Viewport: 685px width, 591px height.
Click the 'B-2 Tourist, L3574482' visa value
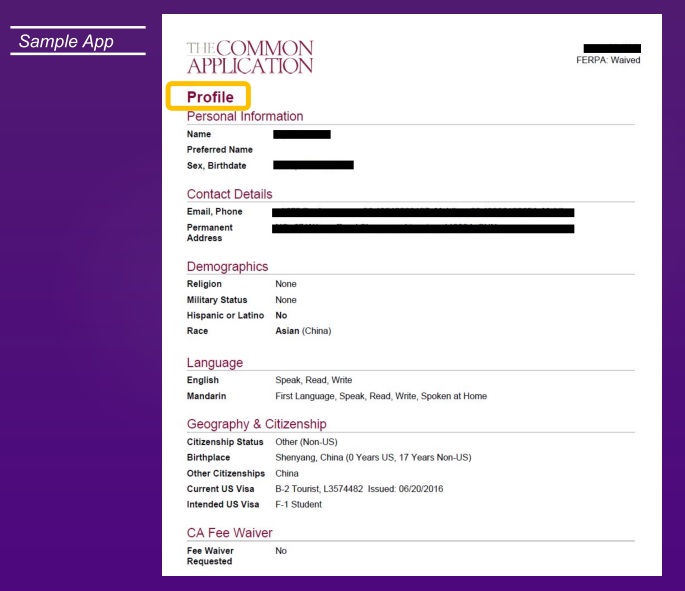coord(359,489)
